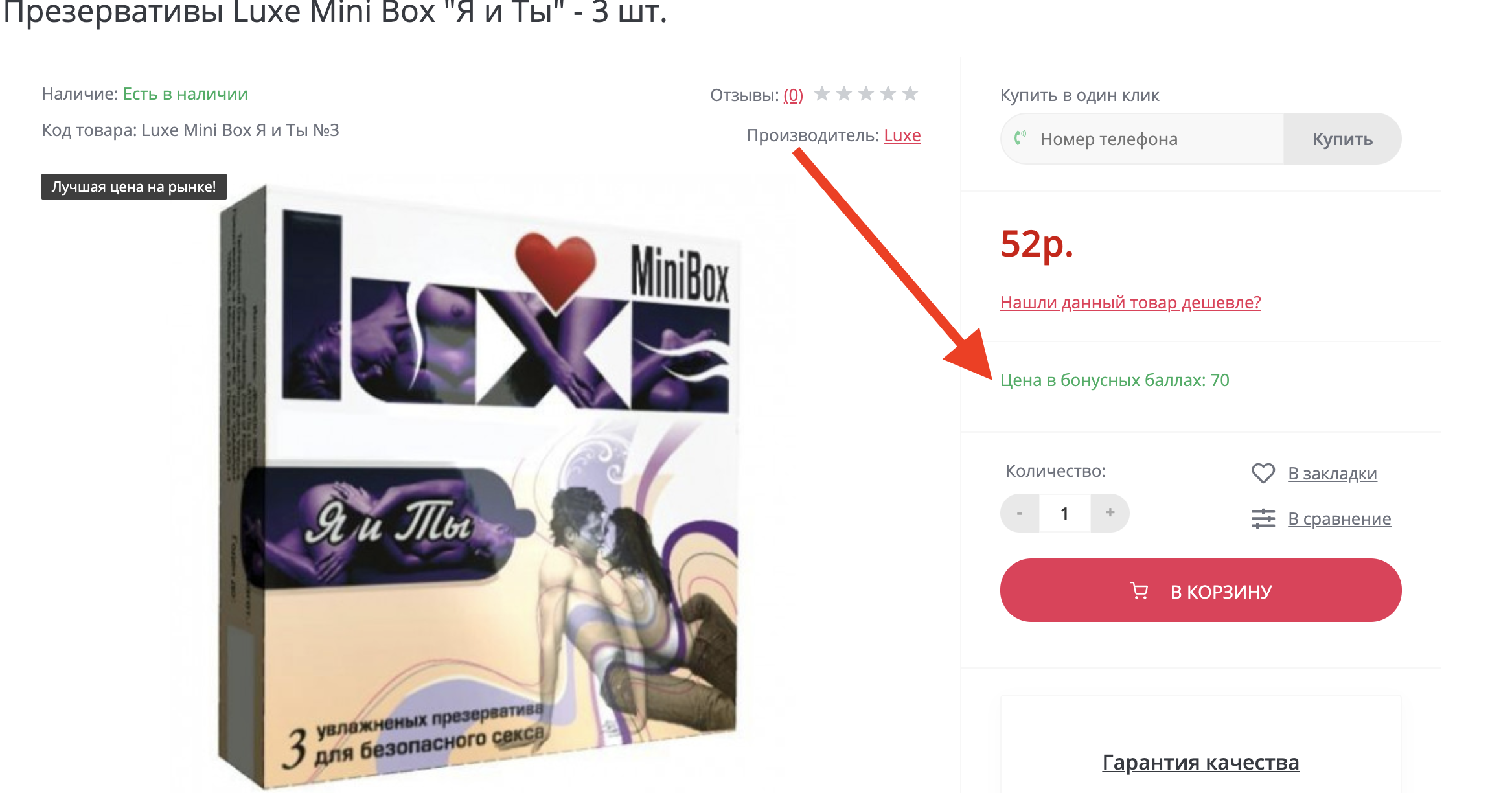Focus the quantity number field
This screenshot has height=793, width=1512.
pyautogui.click(x=1065, y=513)
